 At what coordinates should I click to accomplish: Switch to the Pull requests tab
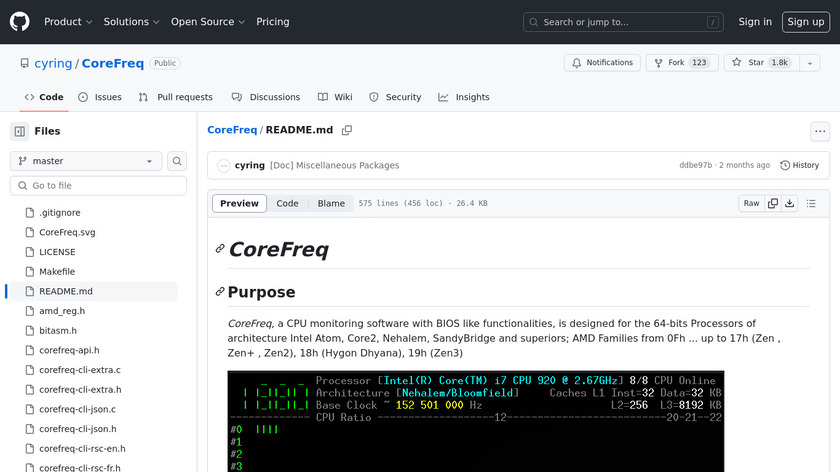(176, 97)
